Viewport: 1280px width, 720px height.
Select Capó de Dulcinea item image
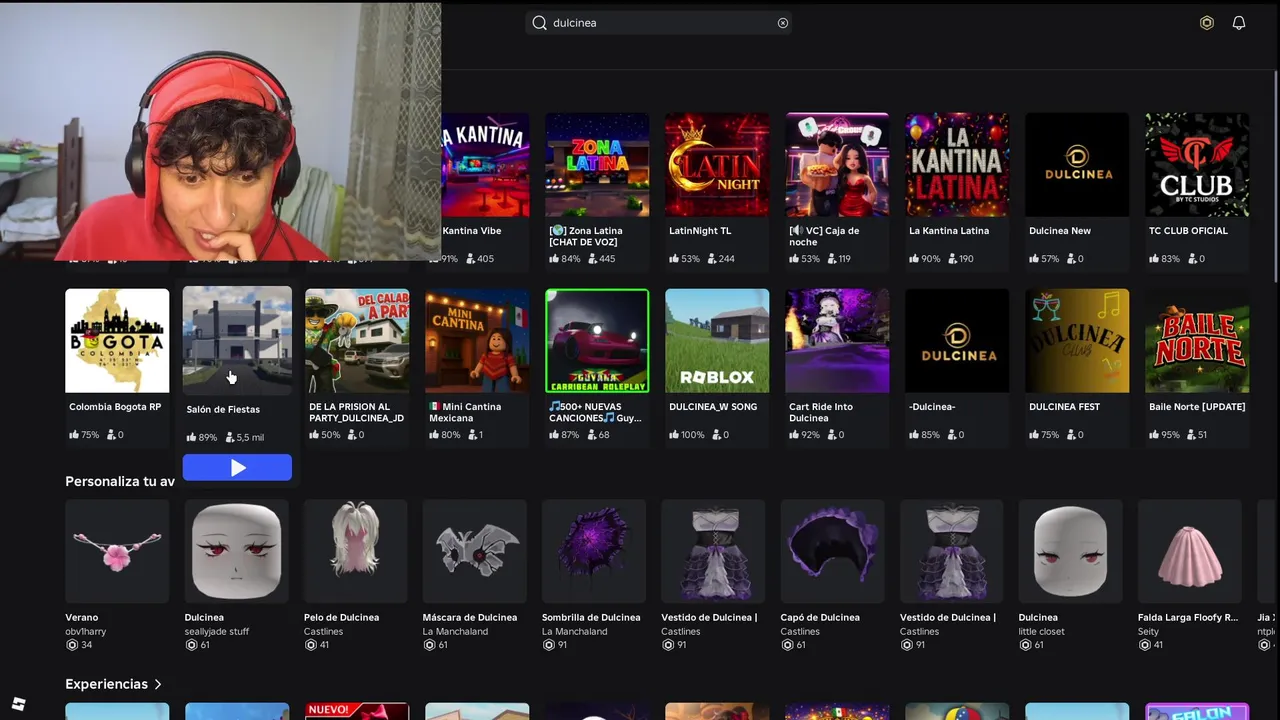[832, 551]
